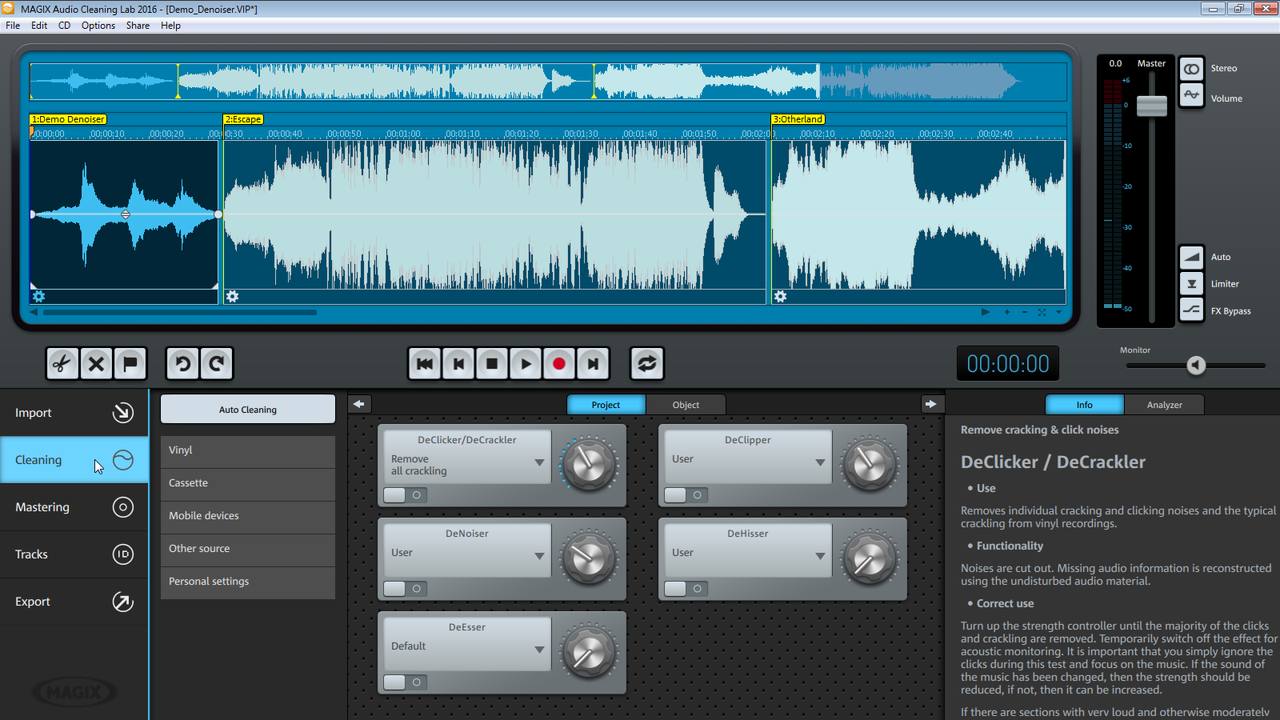Open the CD menu

coord(64,25)
